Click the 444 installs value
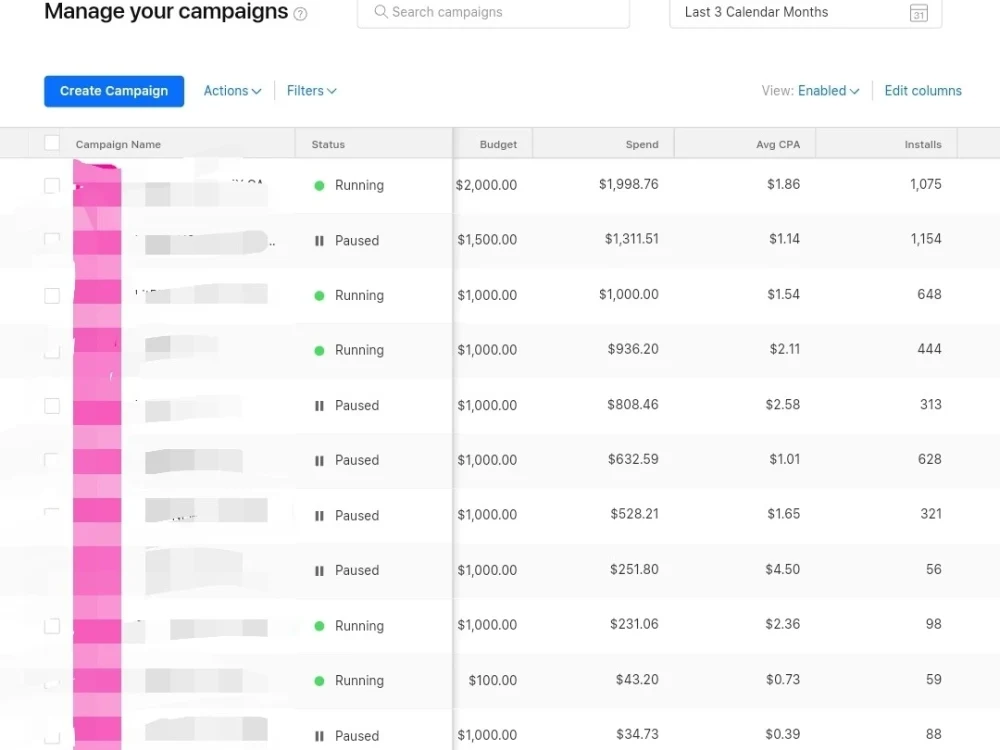This screenshot has width=1000, height=750. tap(929, 349)
